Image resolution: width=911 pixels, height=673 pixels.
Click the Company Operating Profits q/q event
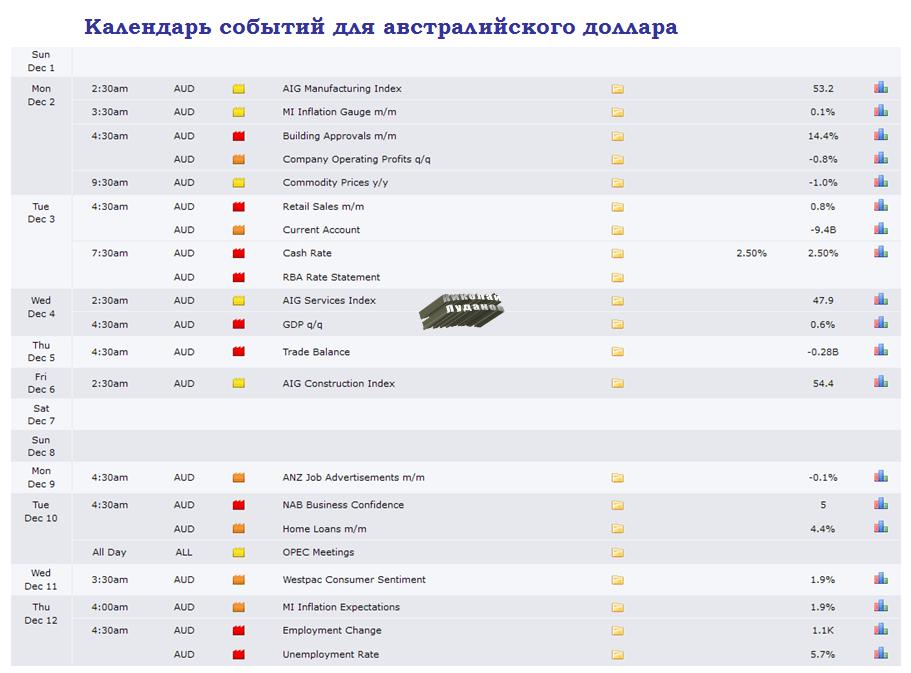click(x=356, y=159)
